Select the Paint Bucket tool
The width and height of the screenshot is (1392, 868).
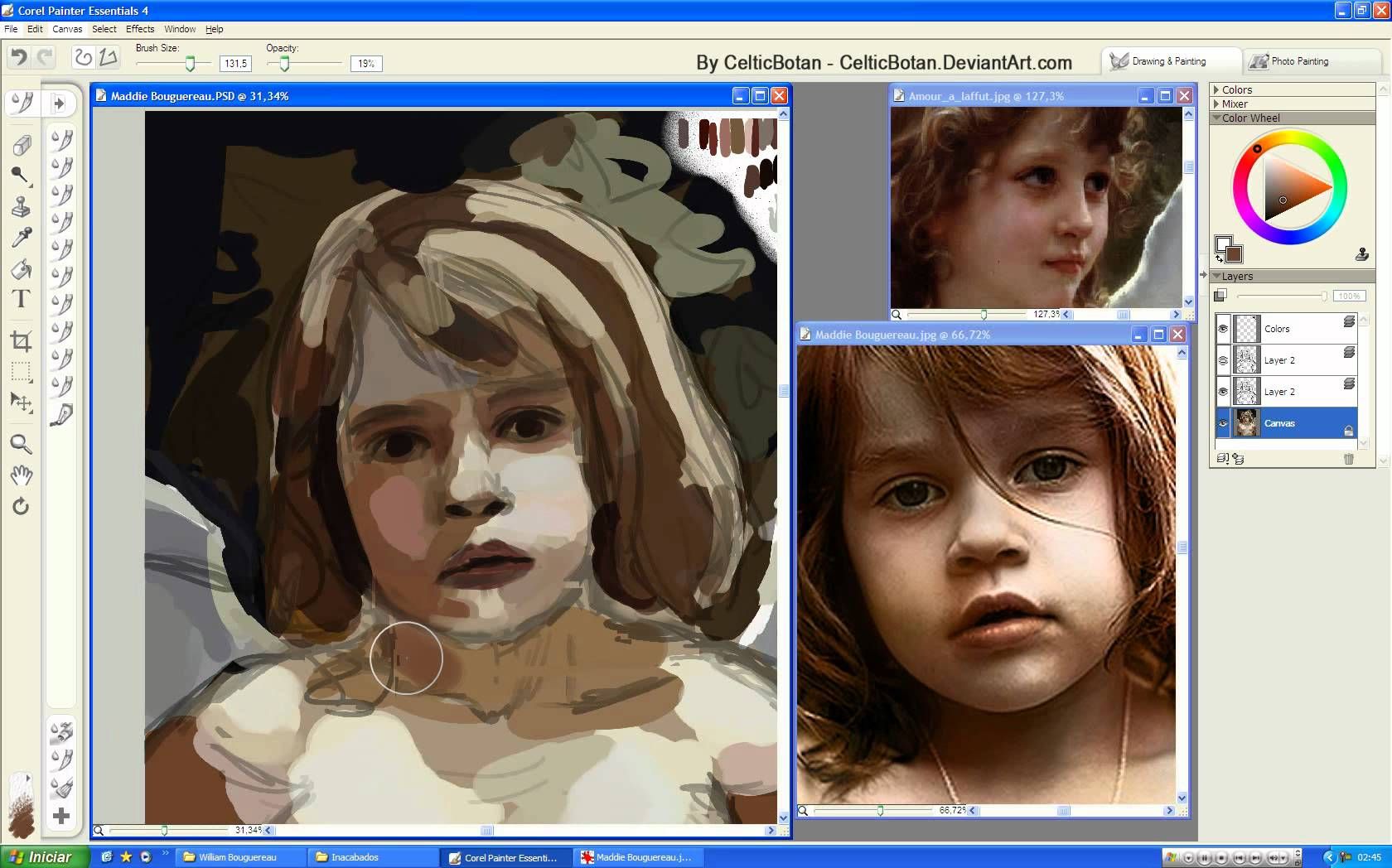point(22,268)
